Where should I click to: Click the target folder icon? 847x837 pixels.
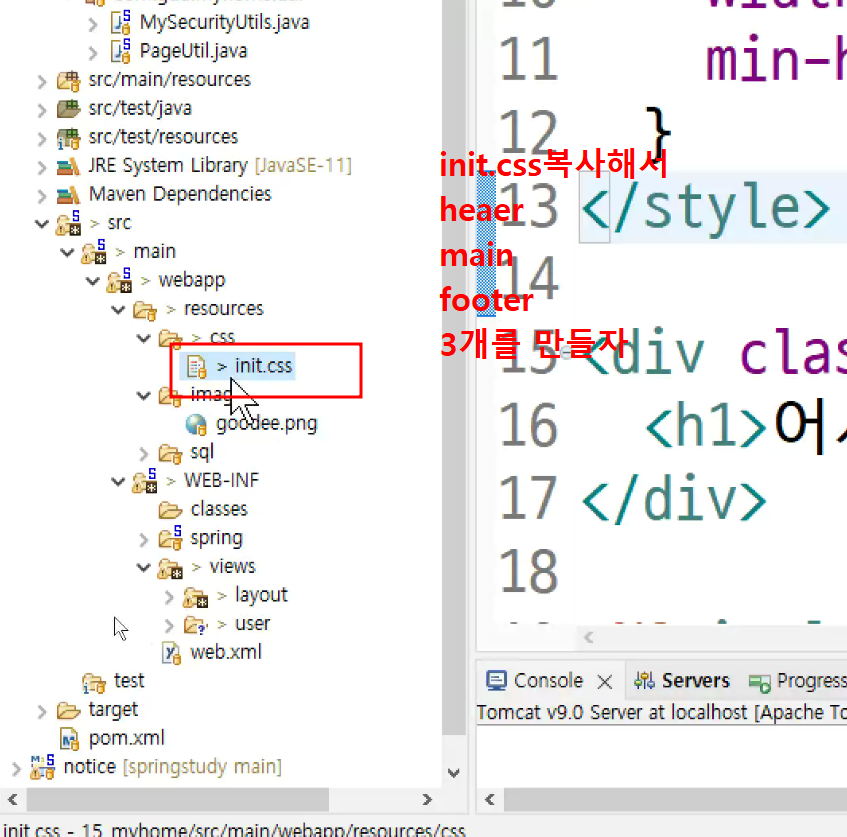tap(69, 711)
